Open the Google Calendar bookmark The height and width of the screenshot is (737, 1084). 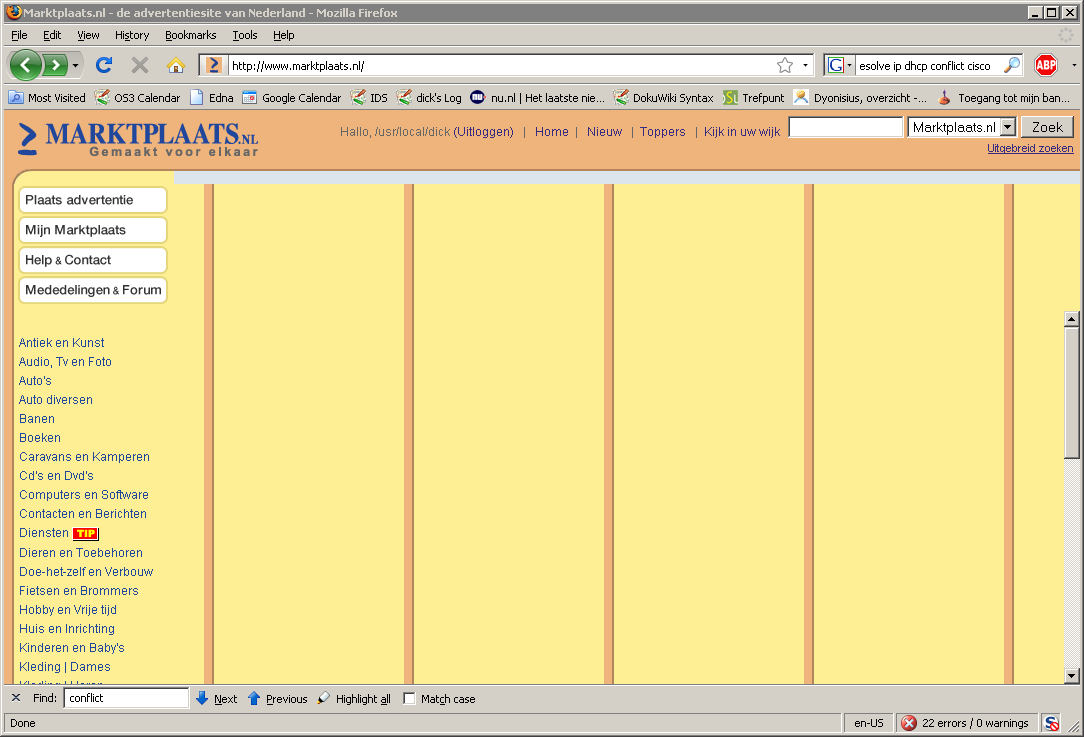coord(292,97)
